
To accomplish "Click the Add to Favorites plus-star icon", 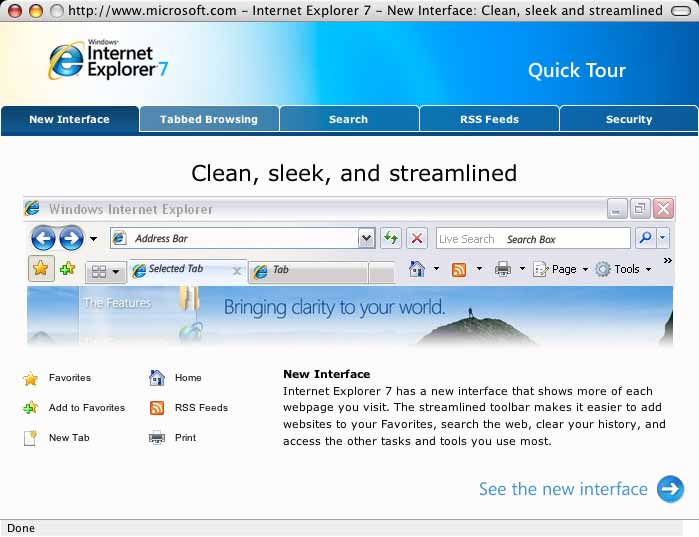I will [x=67, y=269].
